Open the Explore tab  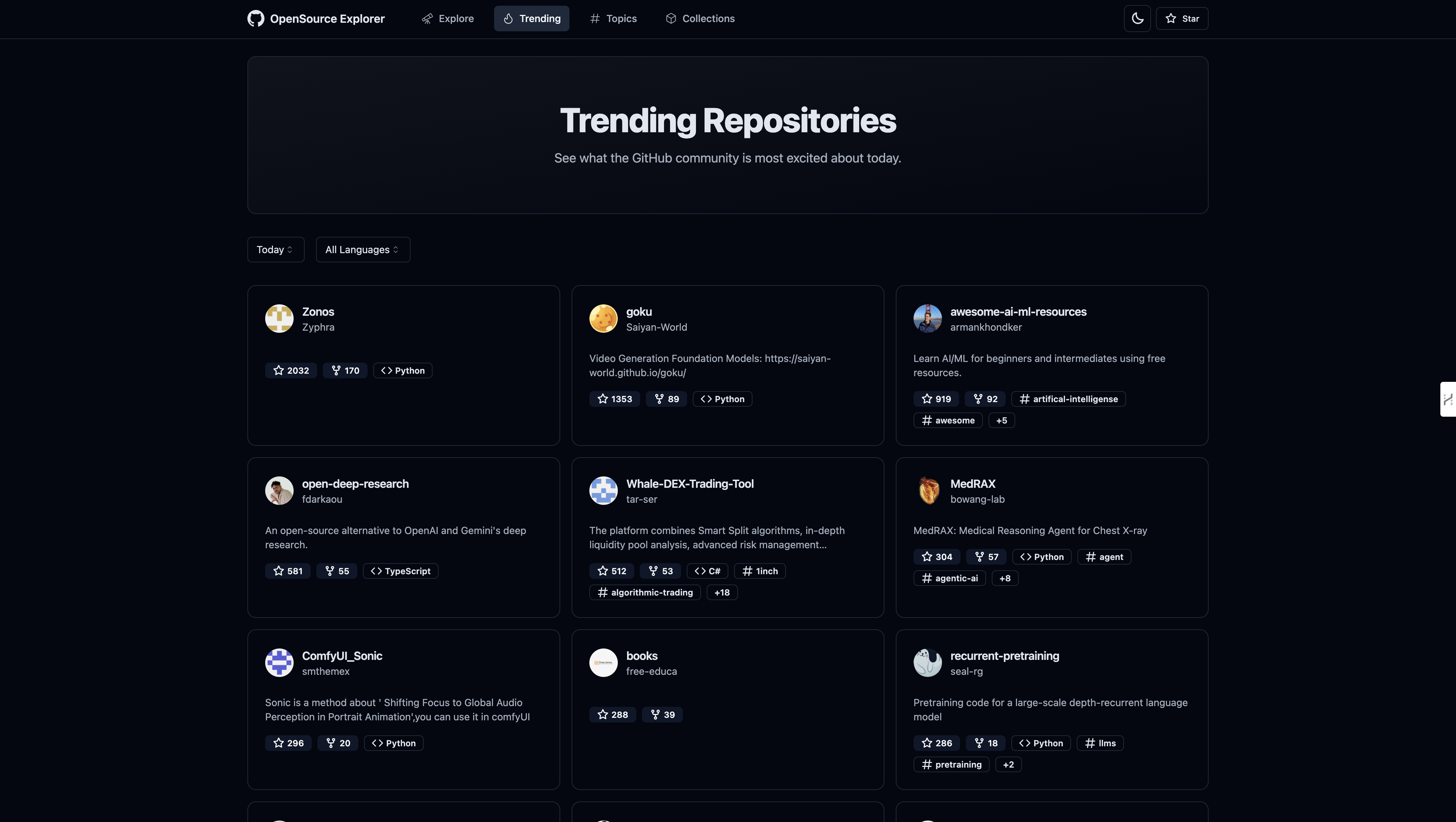(448, 18)
